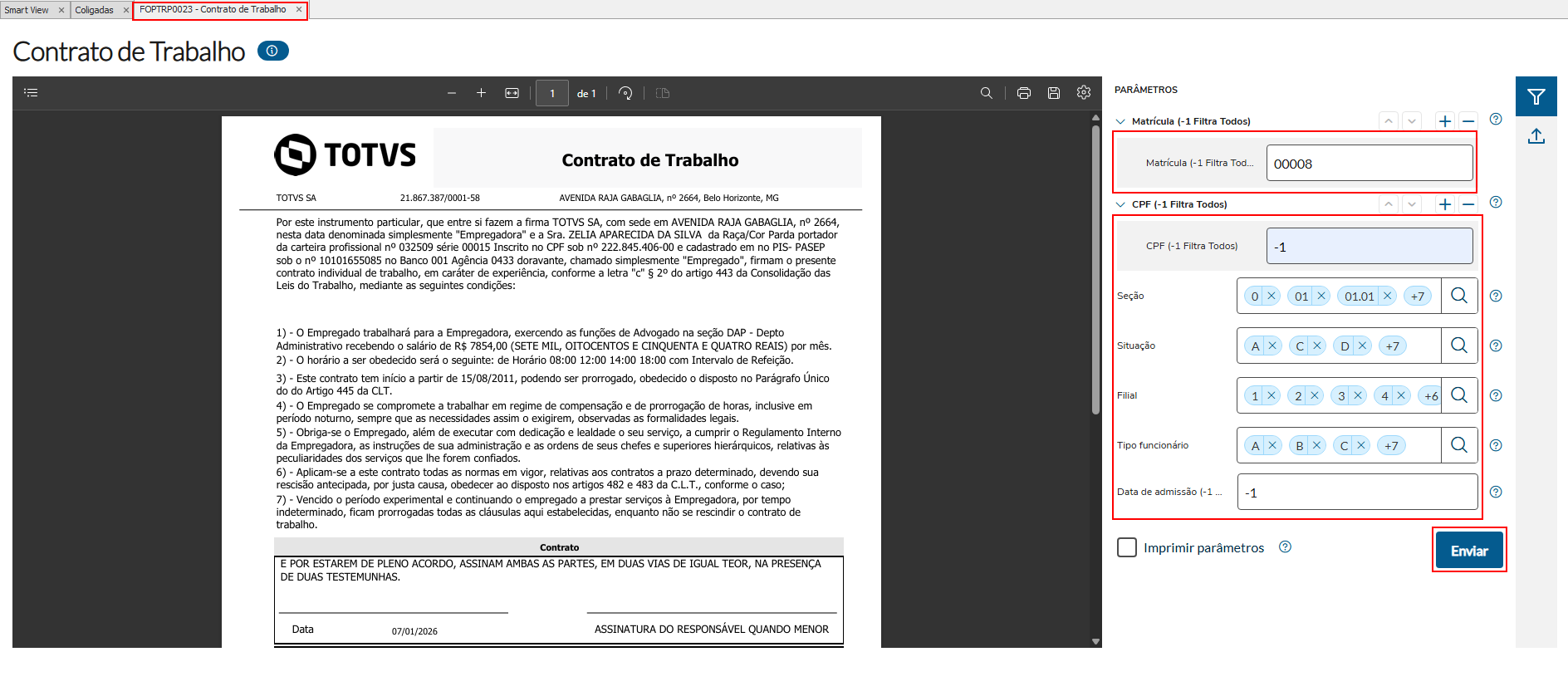
Task: Switch to the Smart View tab
Action: point(27,10)
